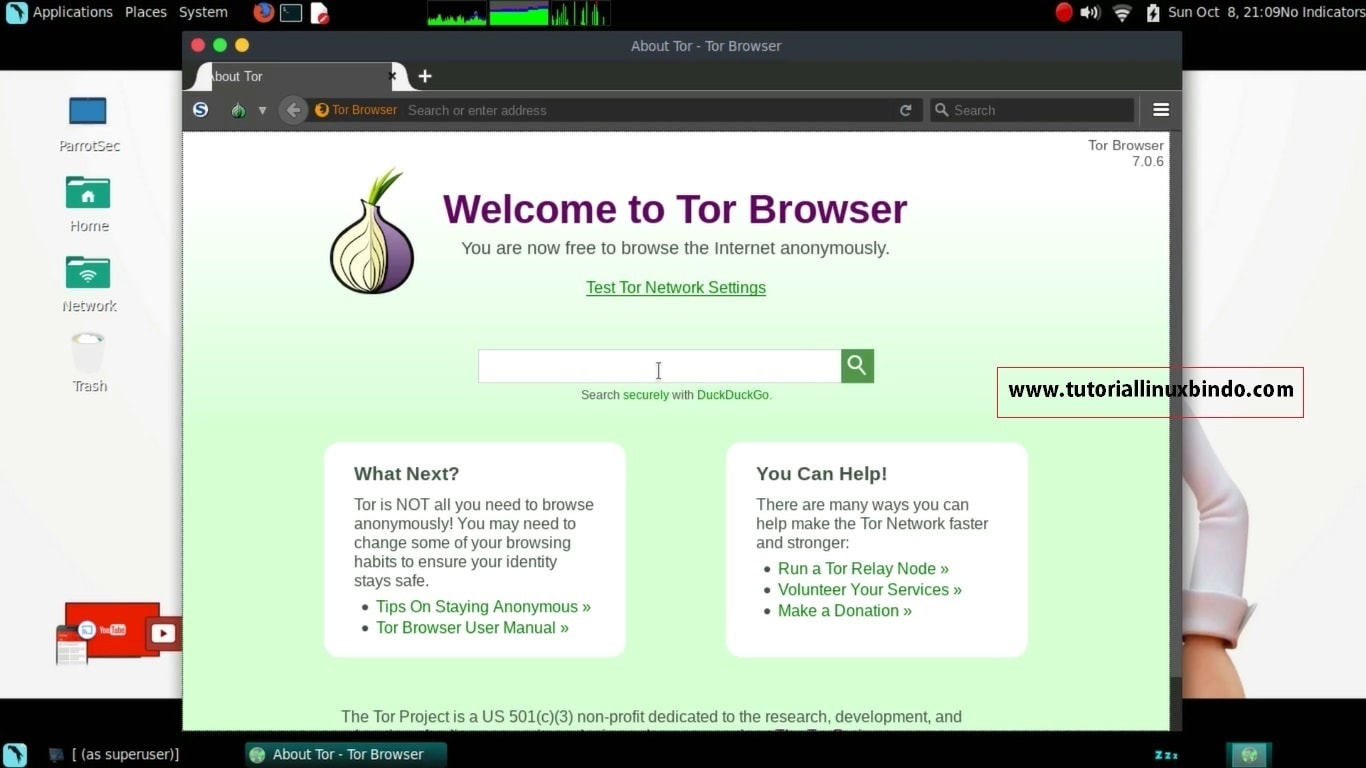Expand the Torbutton dropdown arrow
Image resolution: width=1366 pixels, height=768 pixels.
click(x=262, y=110)
